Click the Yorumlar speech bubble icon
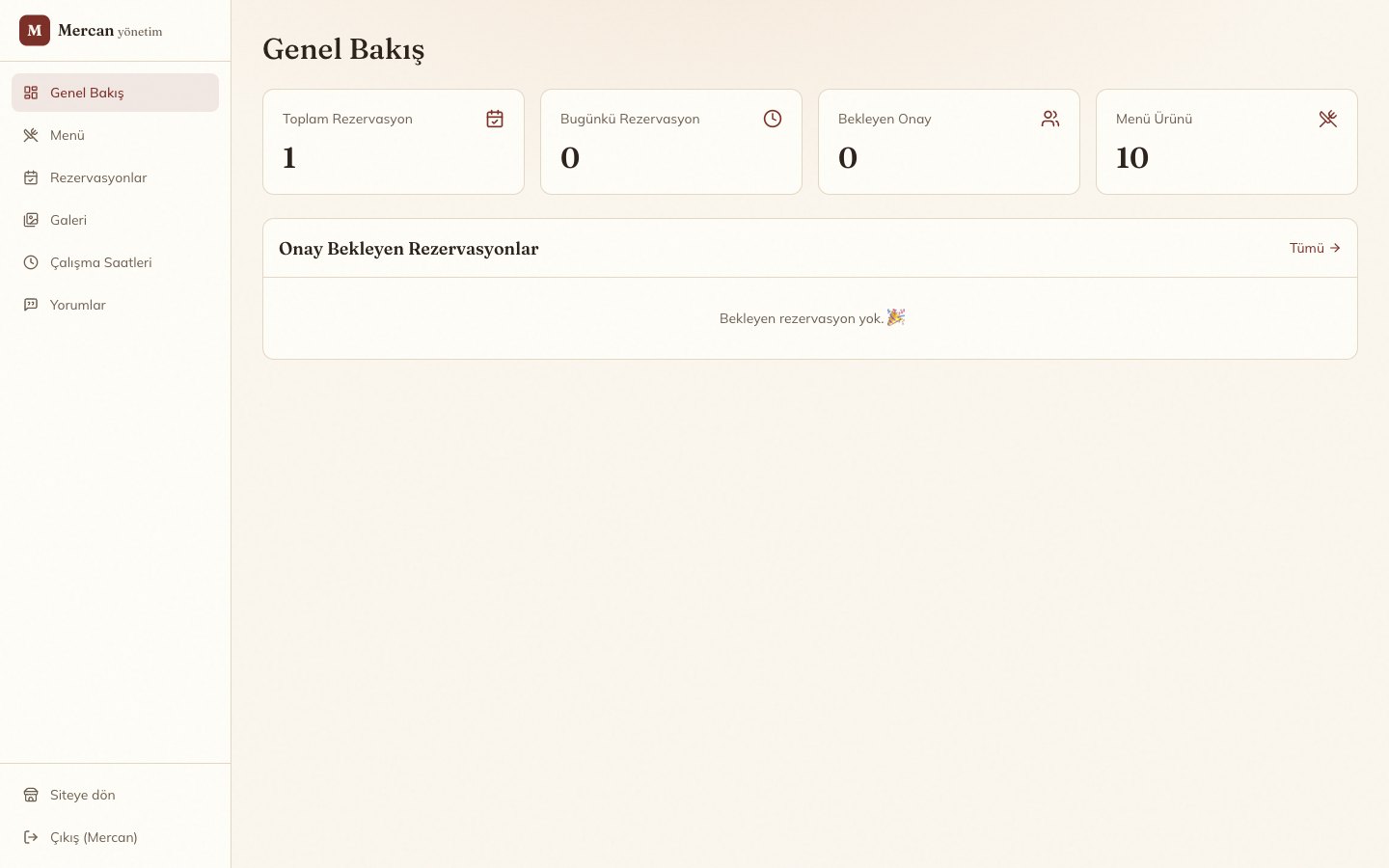 pyautogui.click(x=31, y=305)
